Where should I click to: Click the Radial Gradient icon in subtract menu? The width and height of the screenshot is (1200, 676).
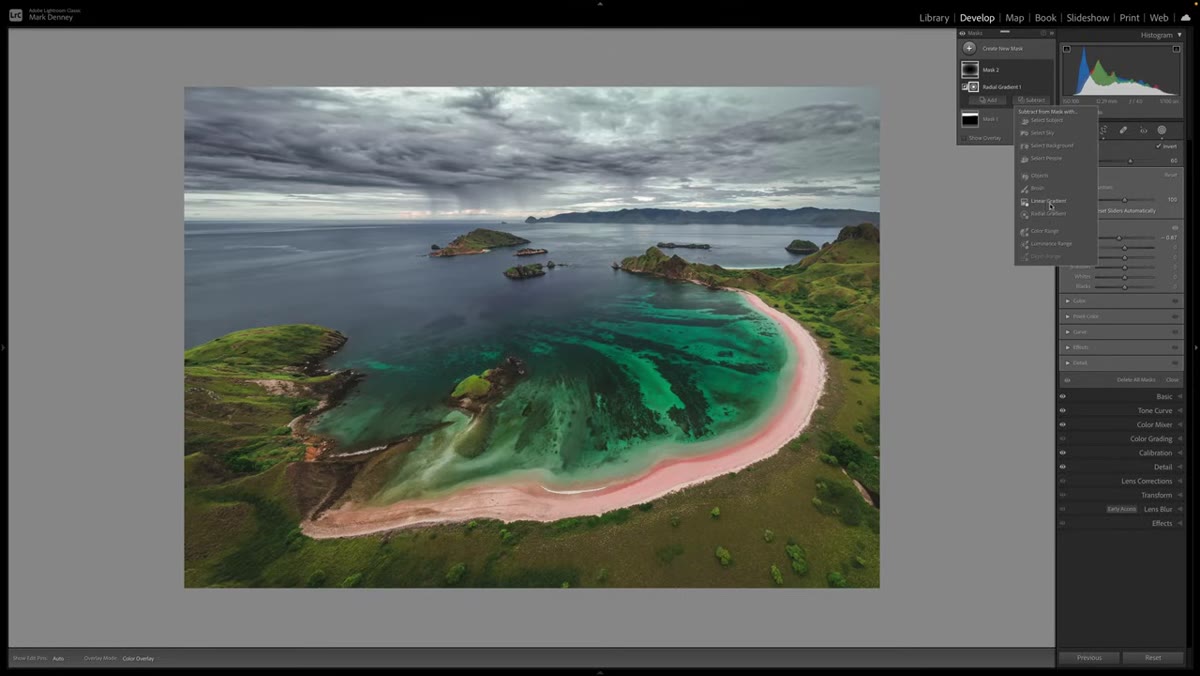[x=1024, y=214]
